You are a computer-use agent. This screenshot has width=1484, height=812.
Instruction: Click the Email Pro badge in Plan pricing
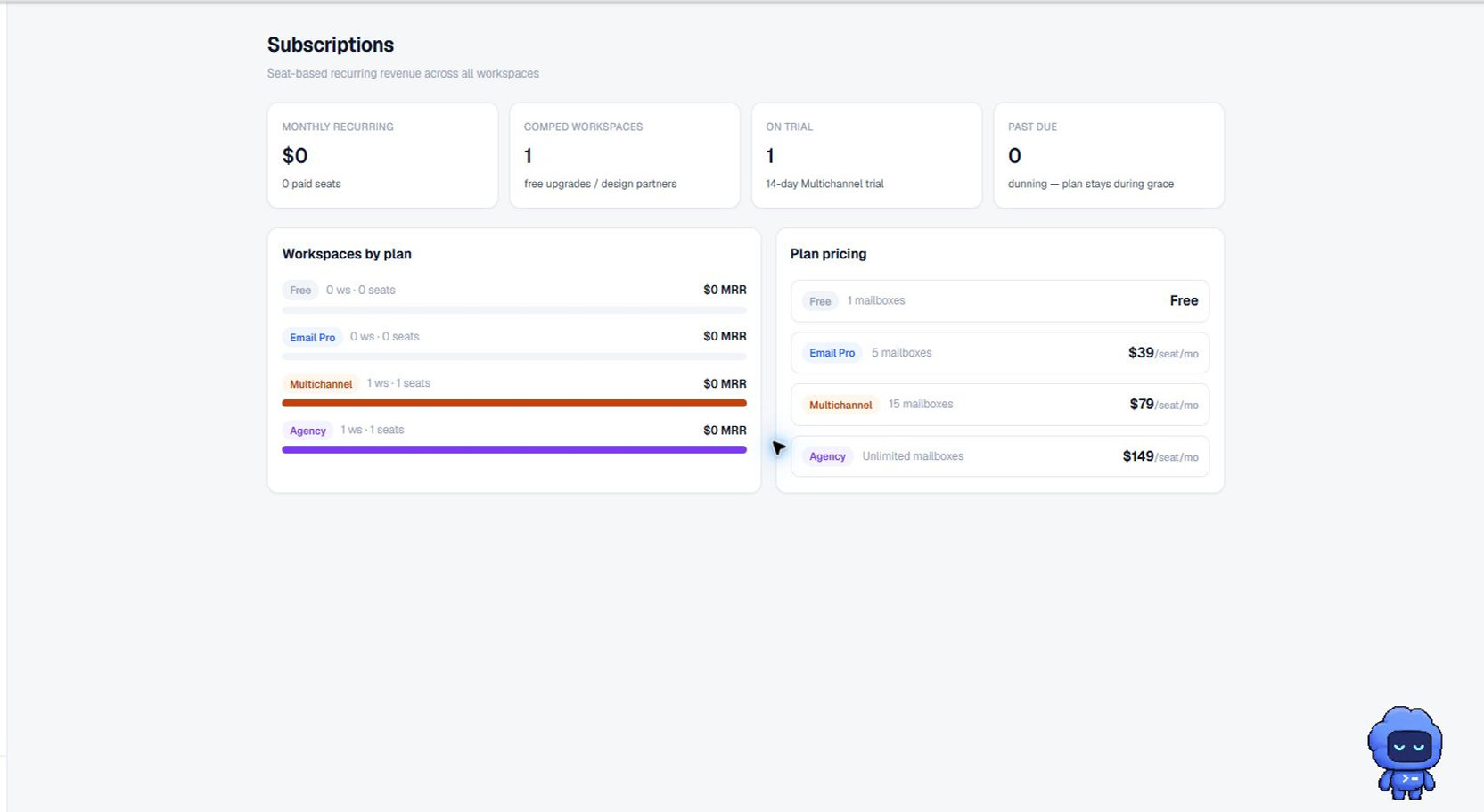[x=832, y=353]
